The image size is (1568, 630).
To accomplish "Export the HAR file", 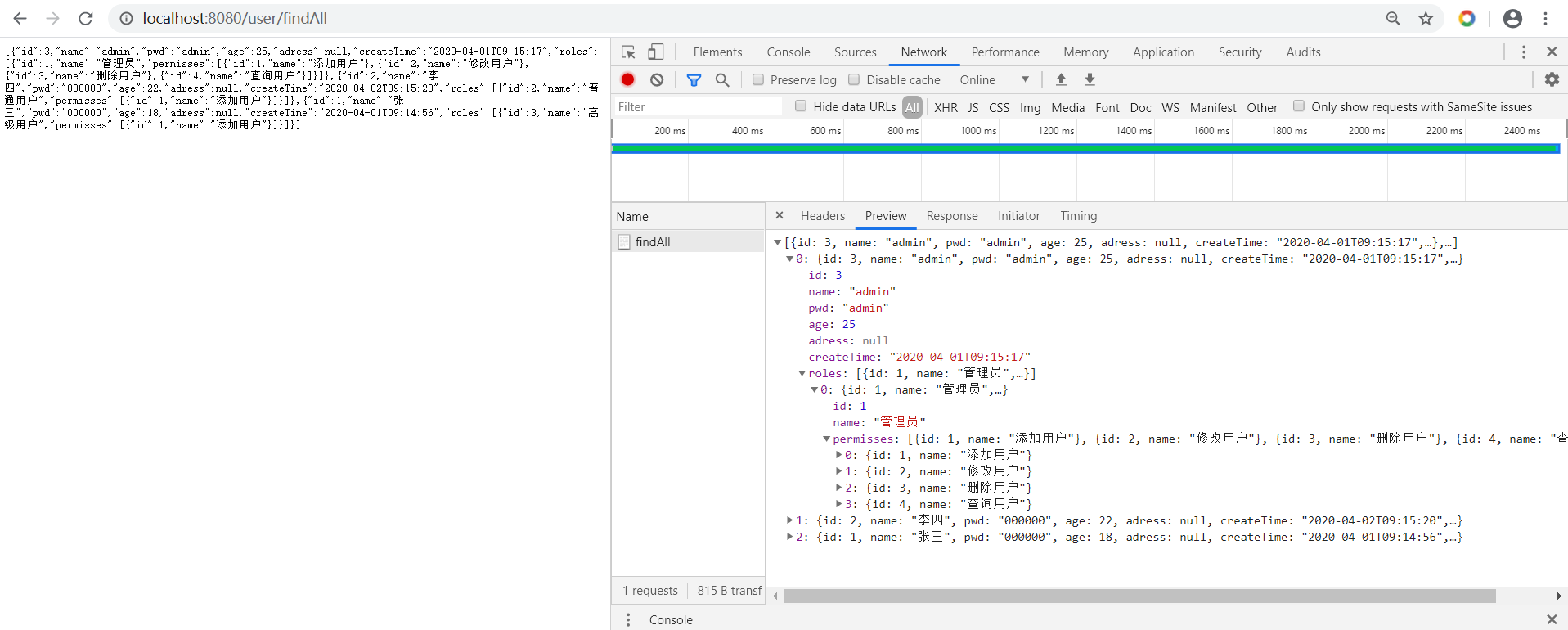I will click(x=1090, y=79).
